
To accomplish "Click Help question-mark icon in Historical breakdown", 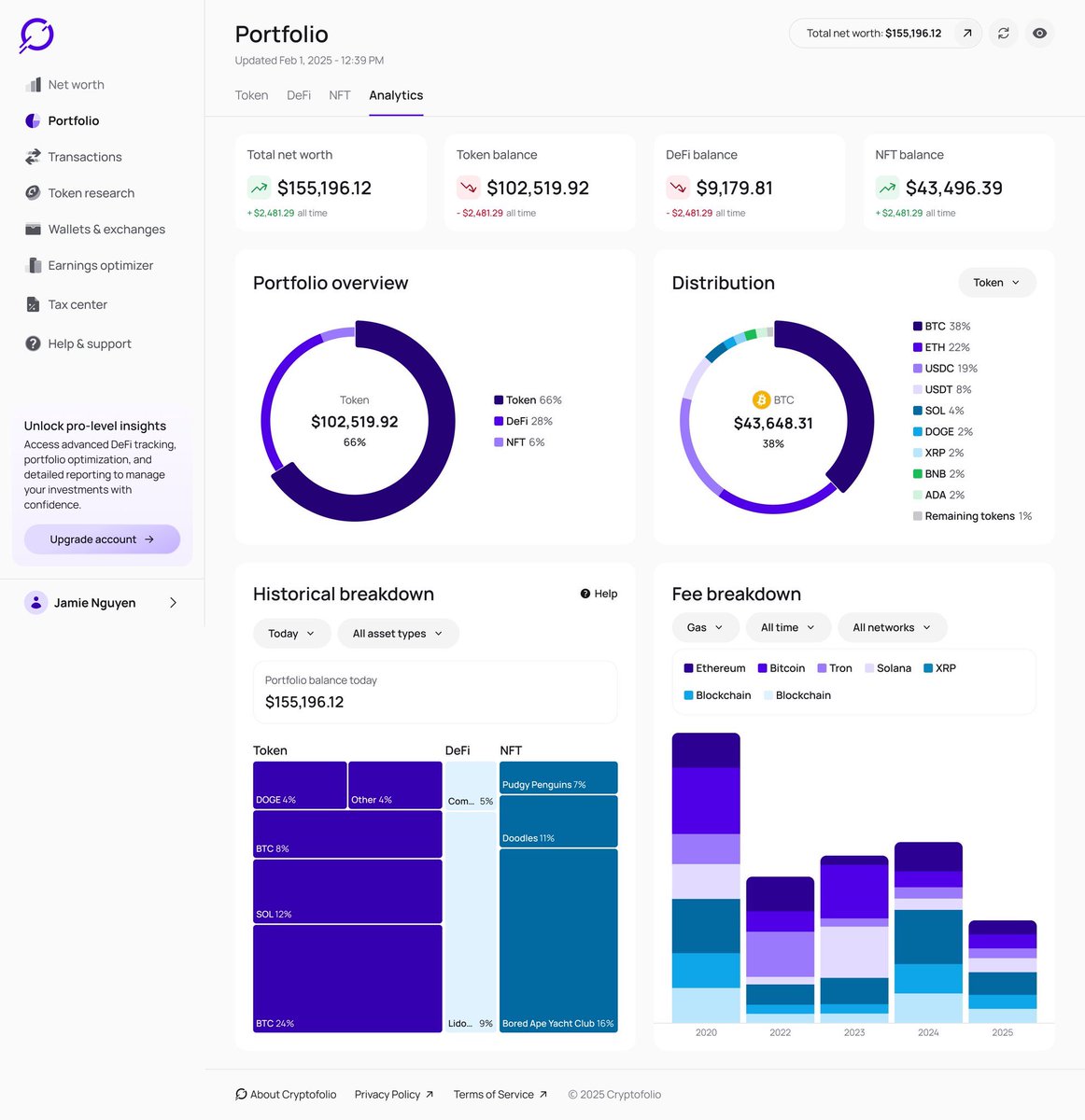I will point(585,595).
